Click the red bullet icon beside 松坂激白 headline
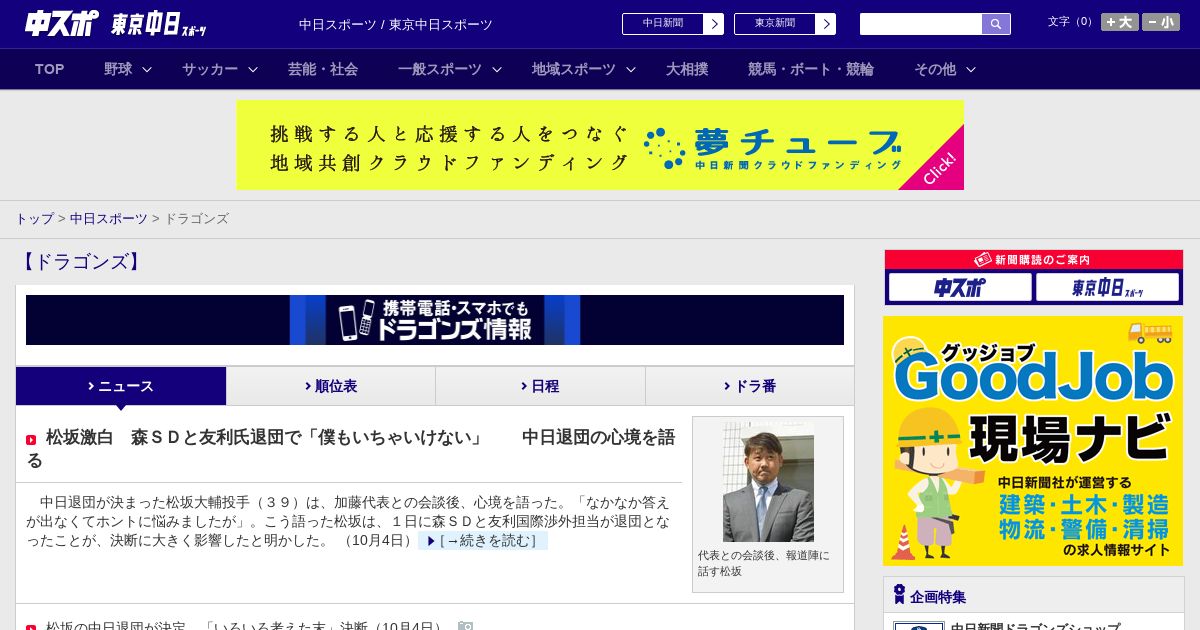 [x=31, y=440]
